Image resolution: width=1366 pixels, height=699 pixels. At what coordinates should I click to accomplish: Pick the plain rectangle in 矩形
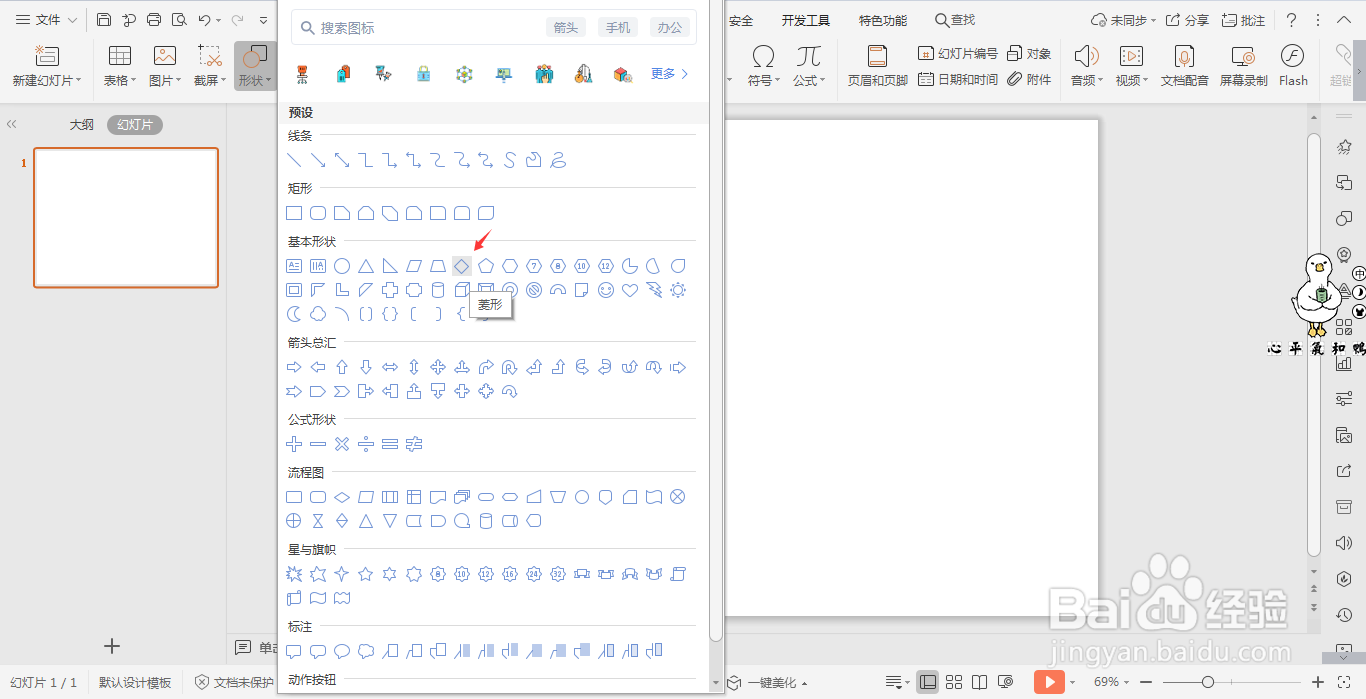[x=294, y=213]
